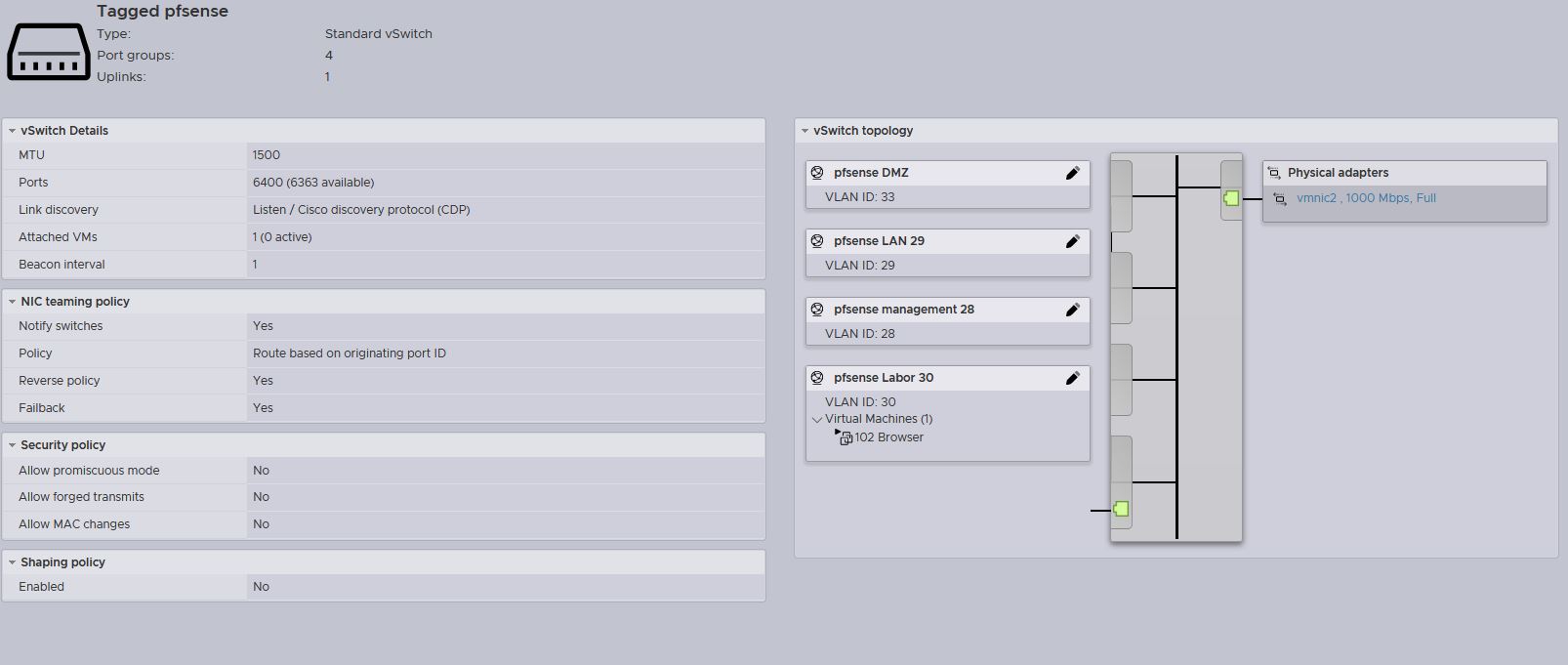The height and width of the screenshot is (665, 1568).
Task: Click the green uplink port on topology
Action: coord(1231,198)
